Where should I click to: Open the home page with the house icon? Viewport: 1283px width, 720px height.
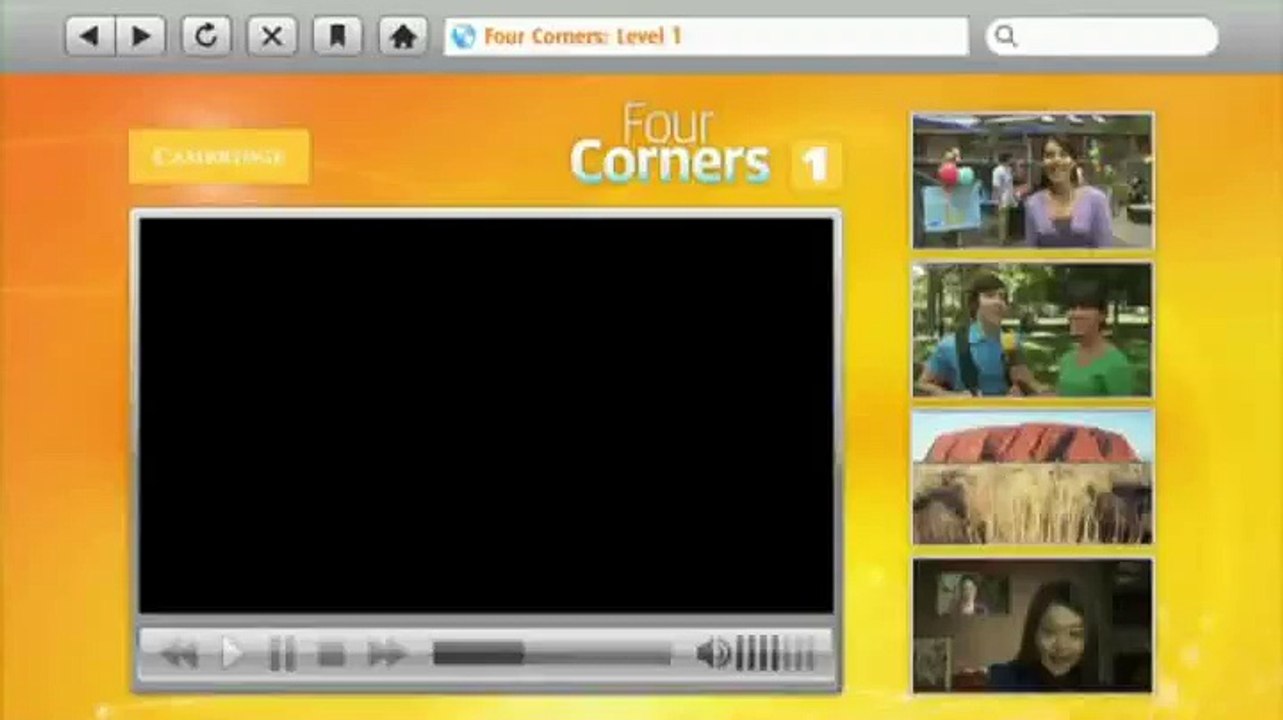pos(403,37)
